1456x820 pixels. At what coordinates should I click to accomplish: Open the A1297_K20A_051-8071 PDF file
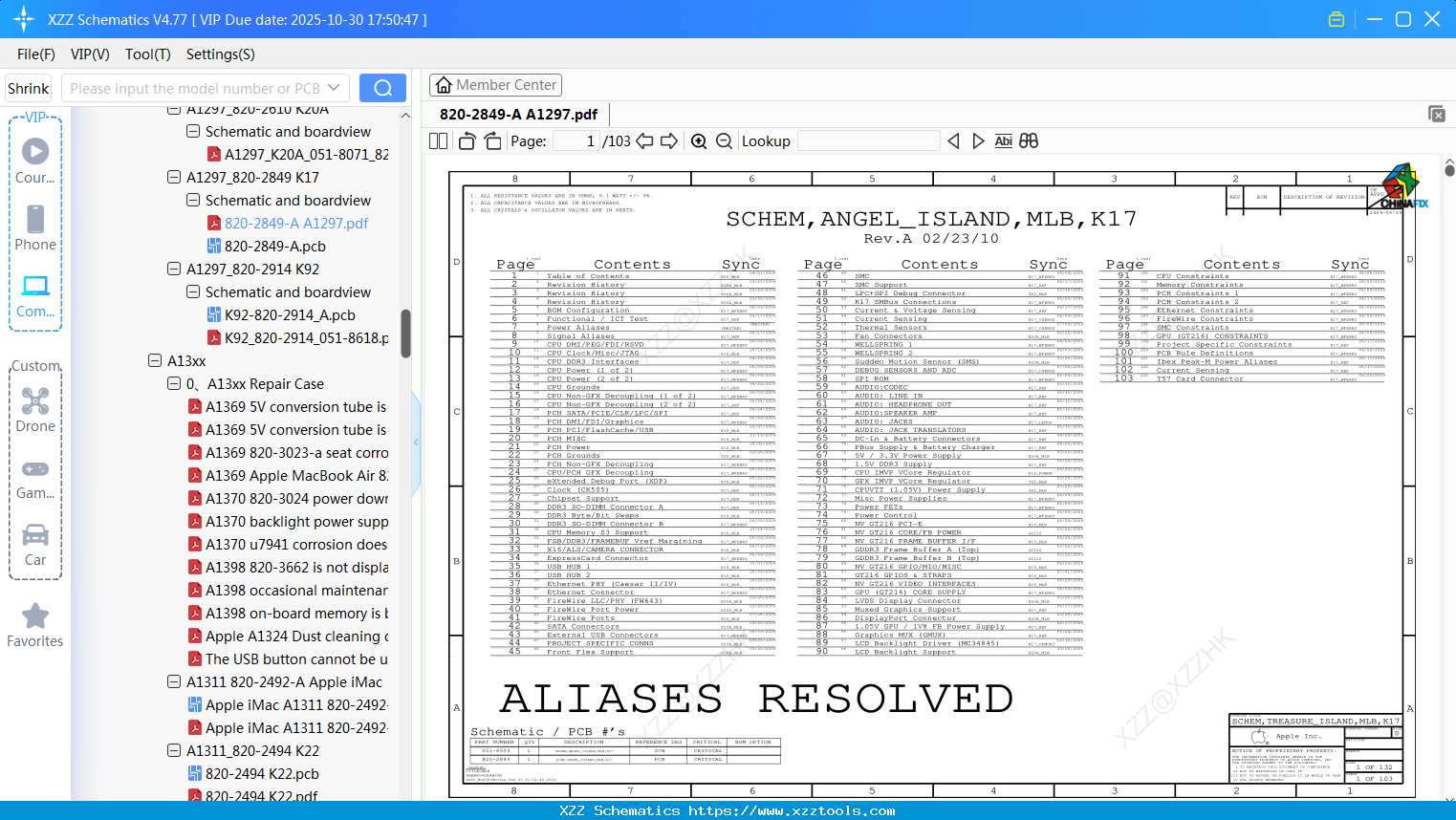(x=306, y=154)
